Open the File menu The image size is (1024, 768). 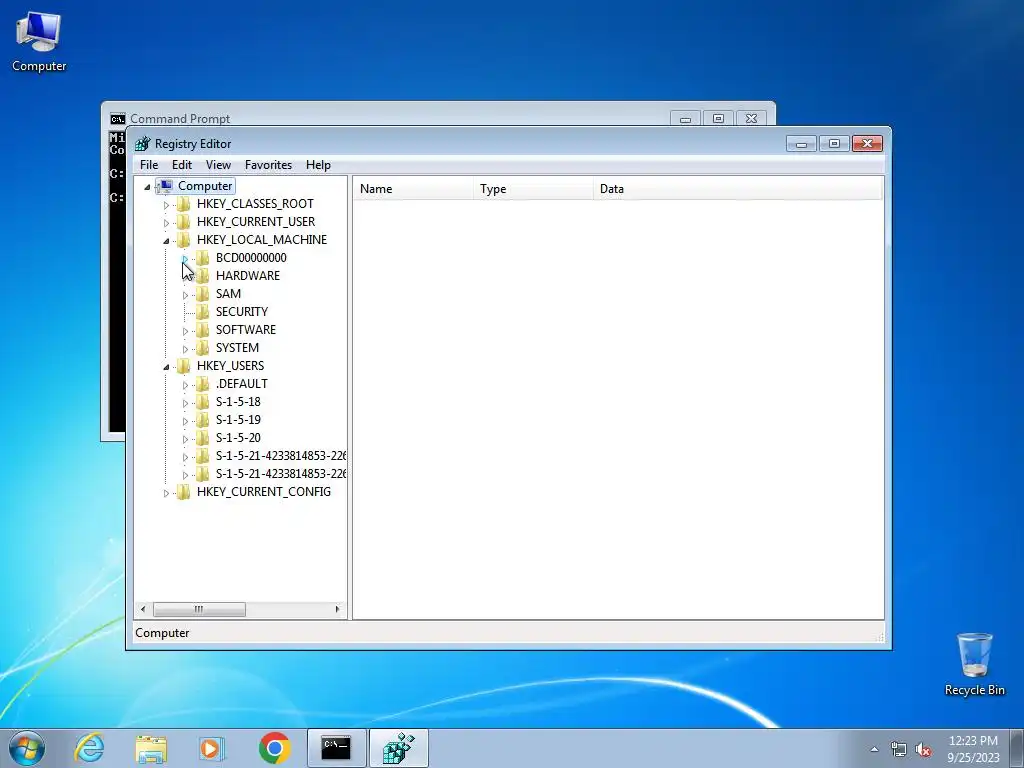pyautogui.click(x=149, y=165)
